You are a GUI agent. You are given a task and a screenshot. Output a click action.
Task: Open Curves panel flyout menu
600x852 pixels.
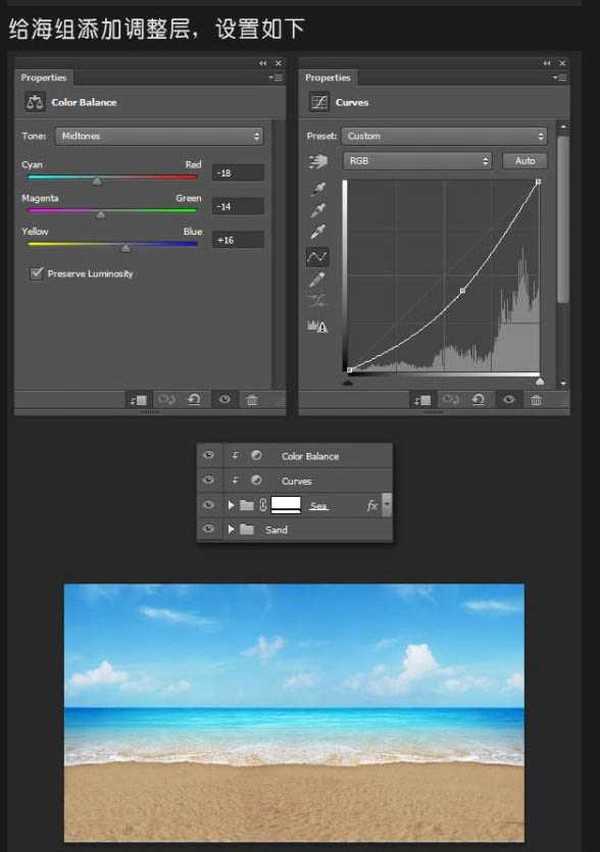pos(560,78)
